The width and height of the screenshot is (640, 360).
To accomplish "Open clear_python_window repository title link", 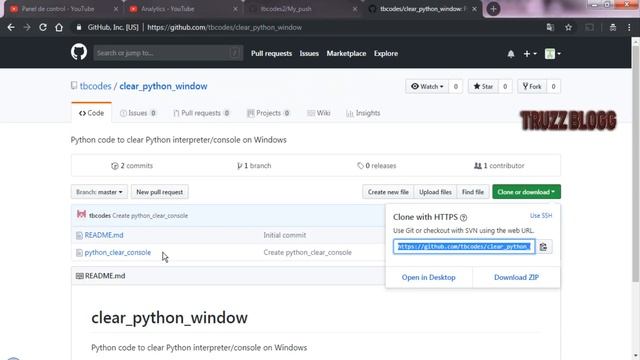I will coord(163,86).
